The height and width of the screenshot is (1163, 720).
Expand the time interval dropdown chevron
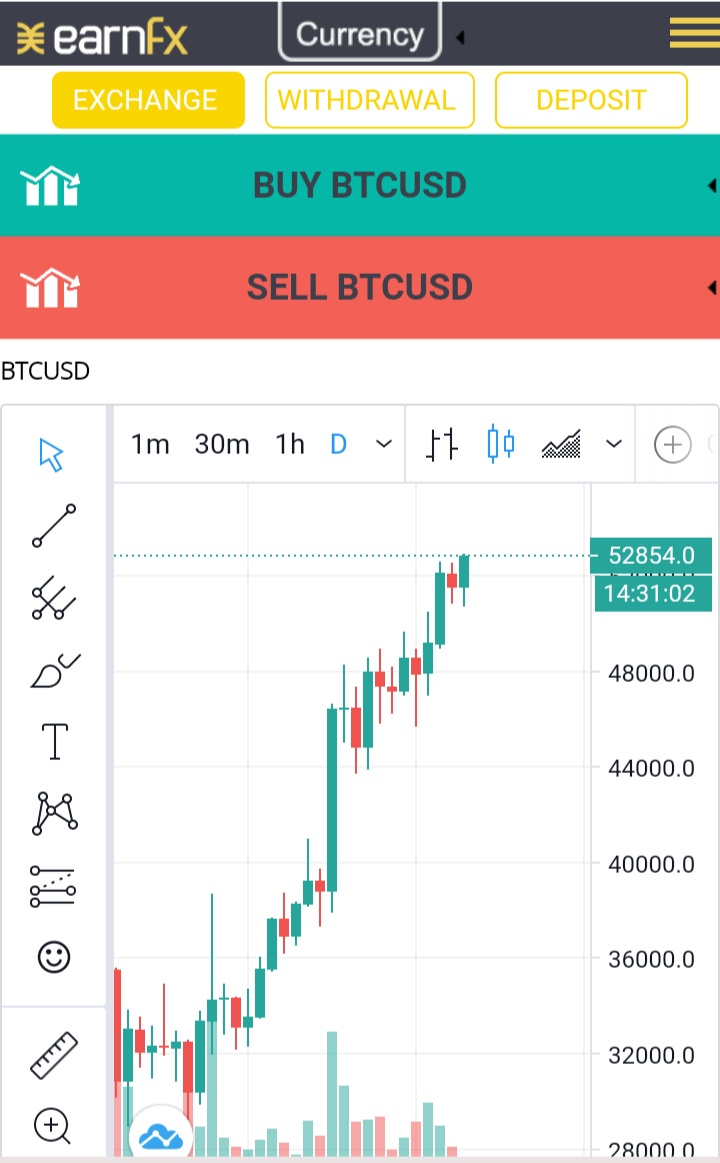(383, 444)
